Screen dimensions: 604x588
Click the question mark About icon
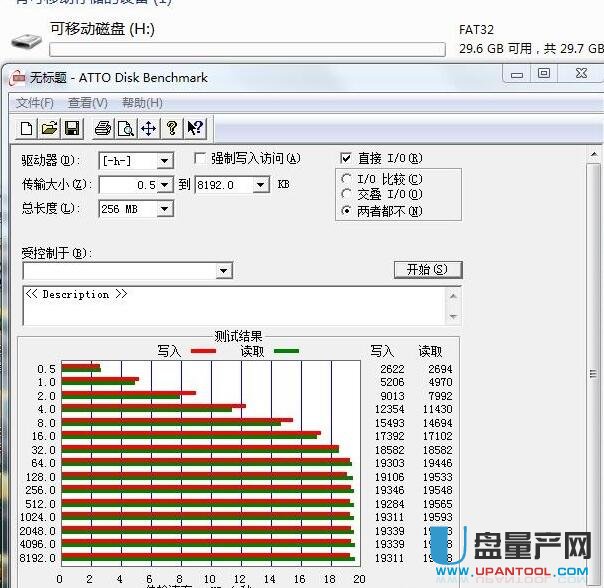[x=172, y=128]
